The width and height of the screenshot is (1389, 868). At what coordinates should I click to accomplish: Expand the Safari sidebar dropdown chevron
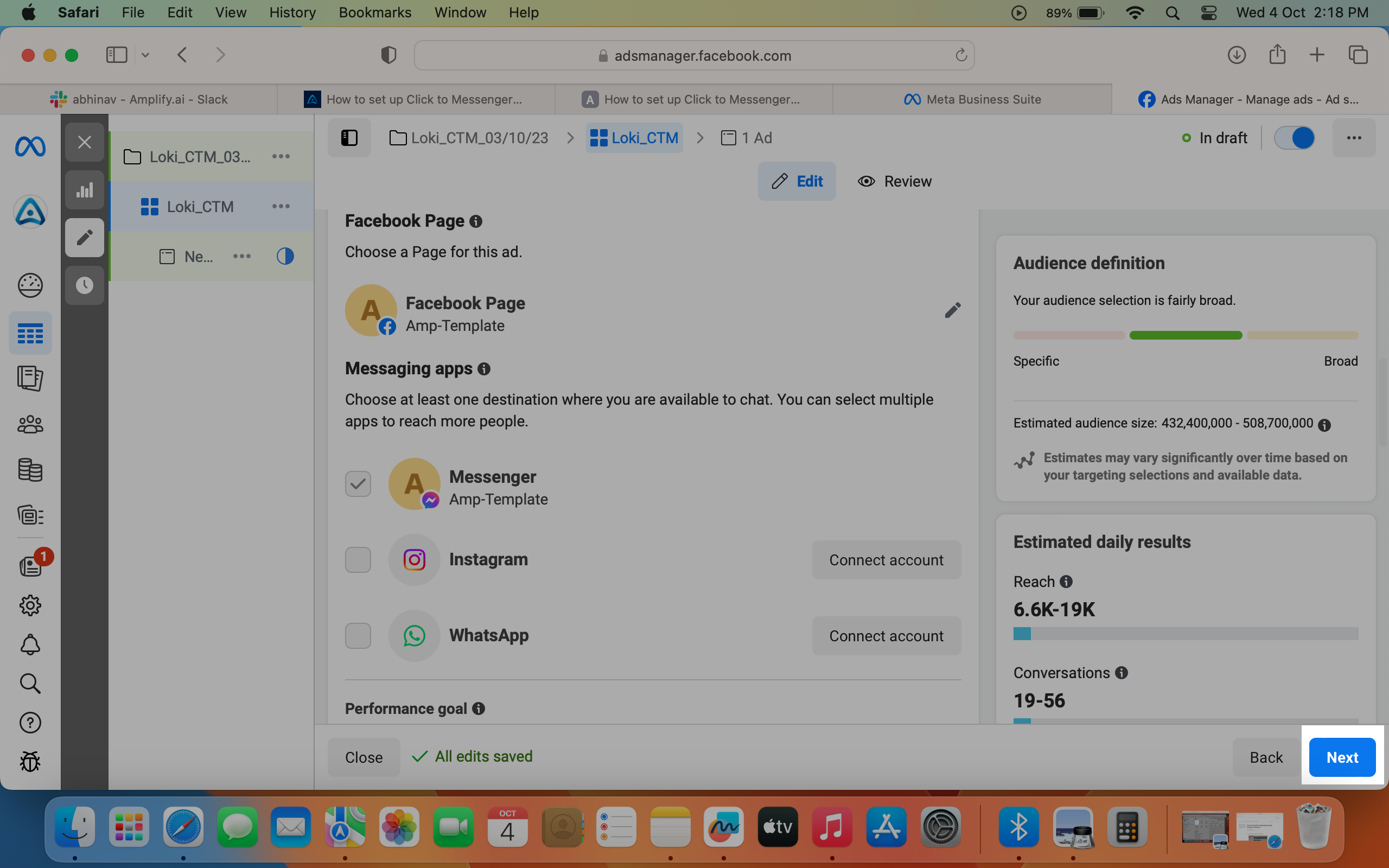(x=145, y=55)
